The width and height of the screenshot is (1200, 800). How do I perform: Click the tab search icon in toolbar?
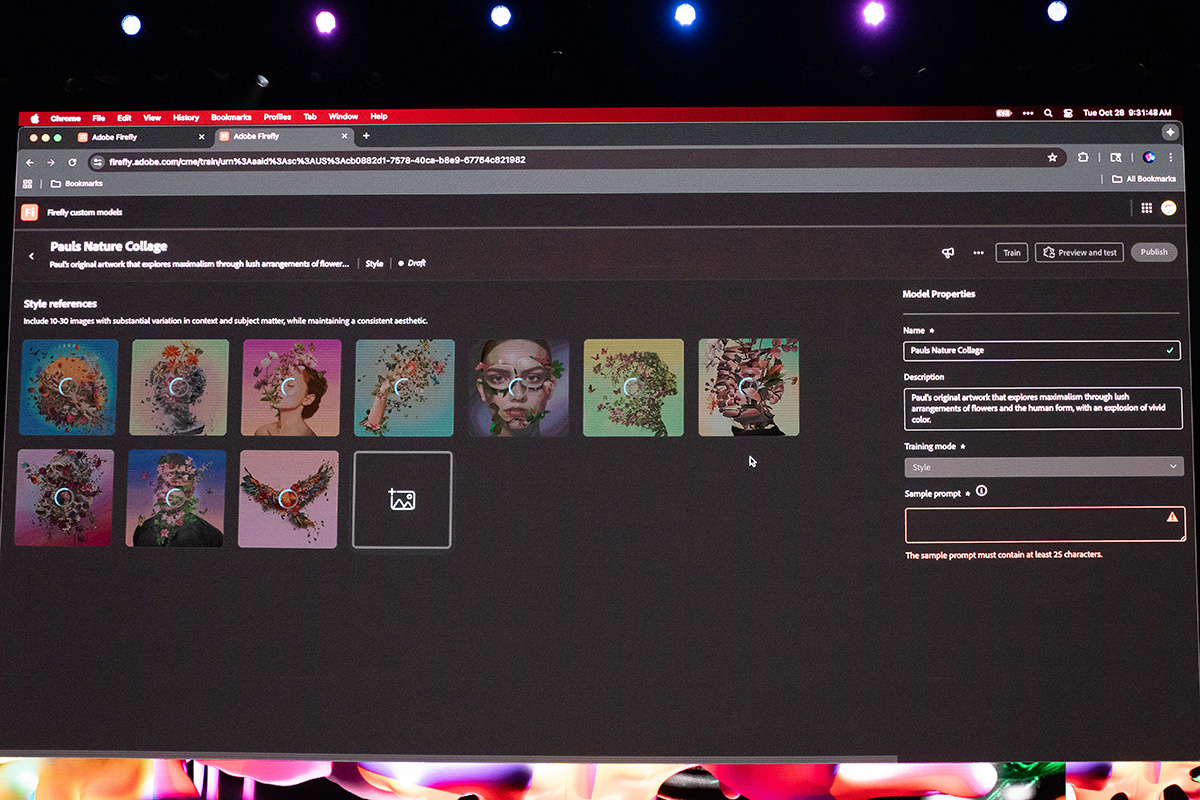pos(1115,158)
